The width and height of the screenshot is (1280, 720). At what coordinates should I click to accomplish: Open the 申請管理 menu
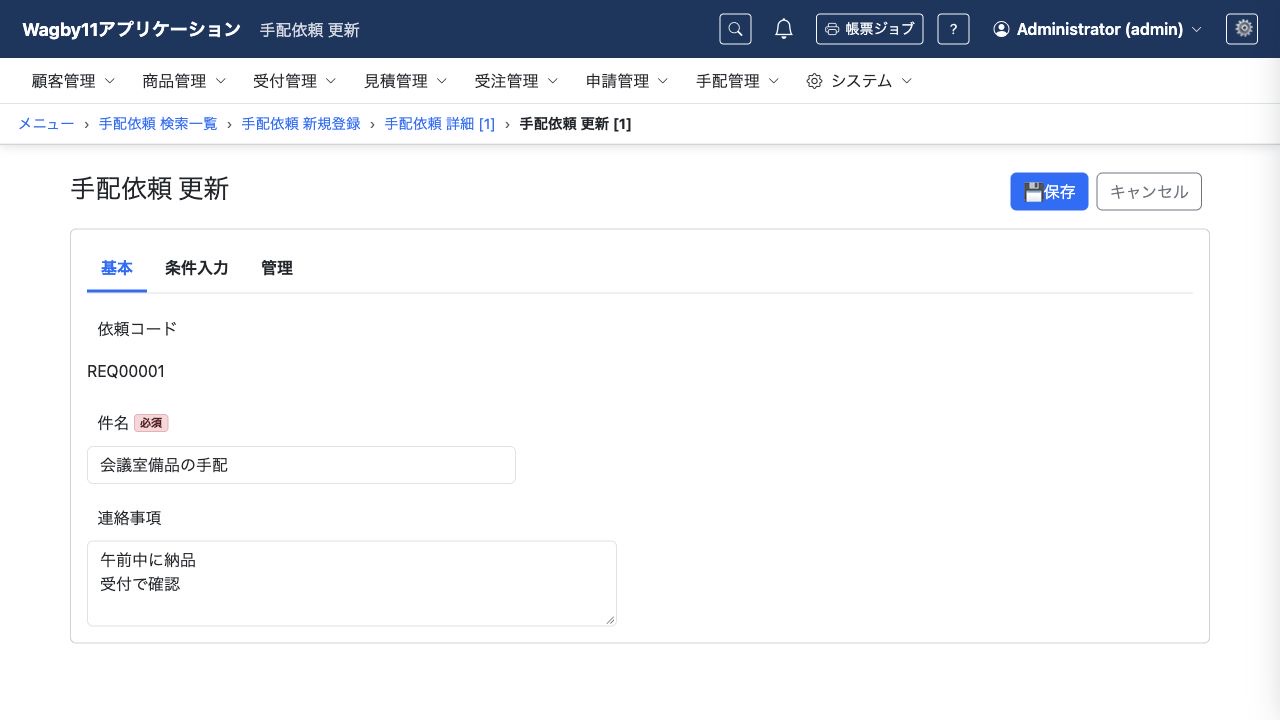click(628, 81)
